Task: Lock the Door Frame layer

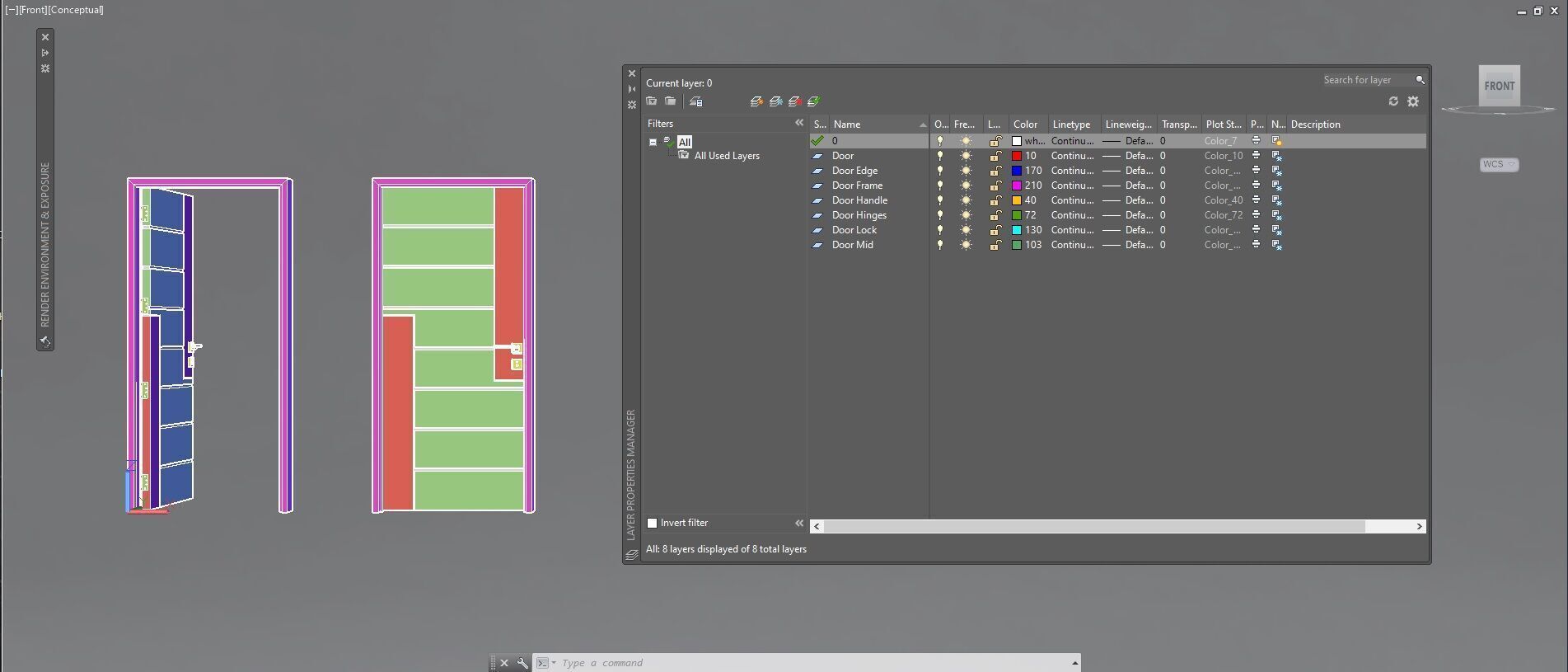Action: (x=995, y=186)
